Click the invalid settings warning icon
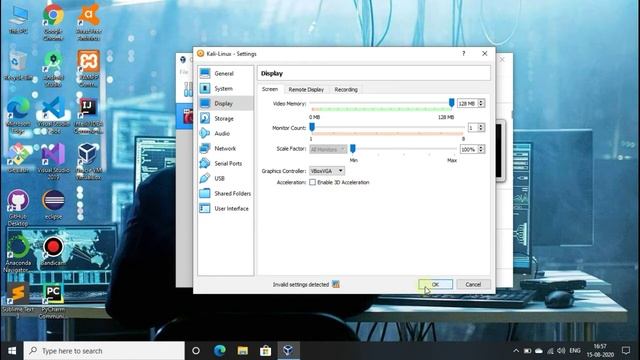The image size is (640, 360). pyautogui.click(x=336, y=284)
